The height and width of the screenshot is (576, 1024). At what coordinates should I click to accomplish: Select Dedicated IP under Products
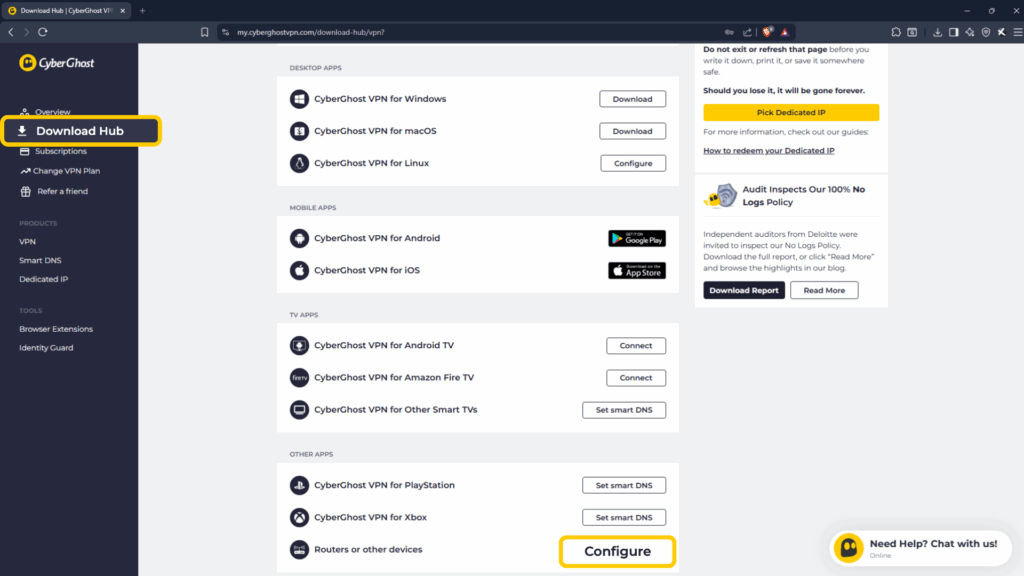[x=44, y=280]
